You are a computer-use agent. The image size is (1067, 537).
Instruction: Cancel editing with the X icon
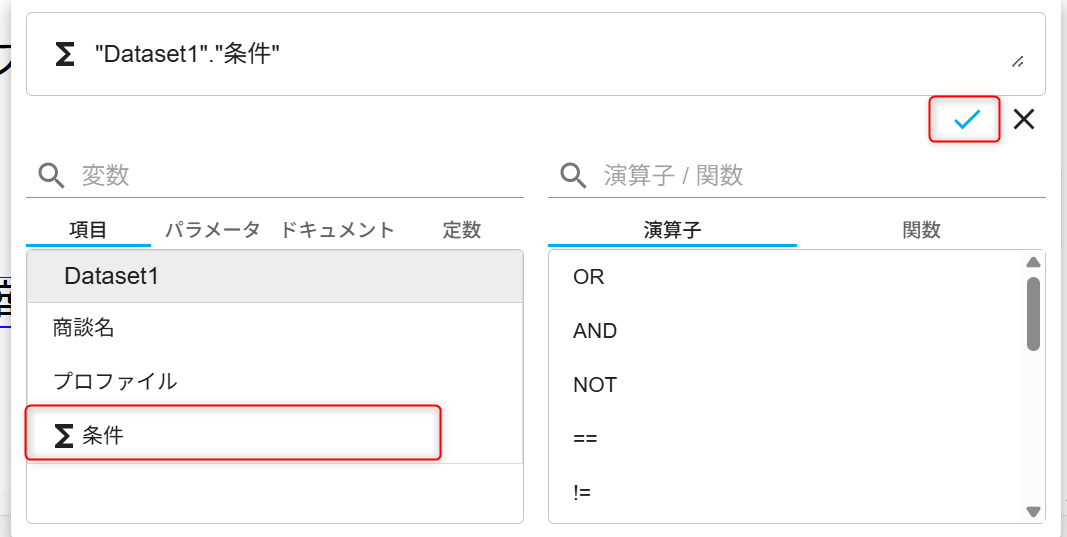(x=1023, y=120)
